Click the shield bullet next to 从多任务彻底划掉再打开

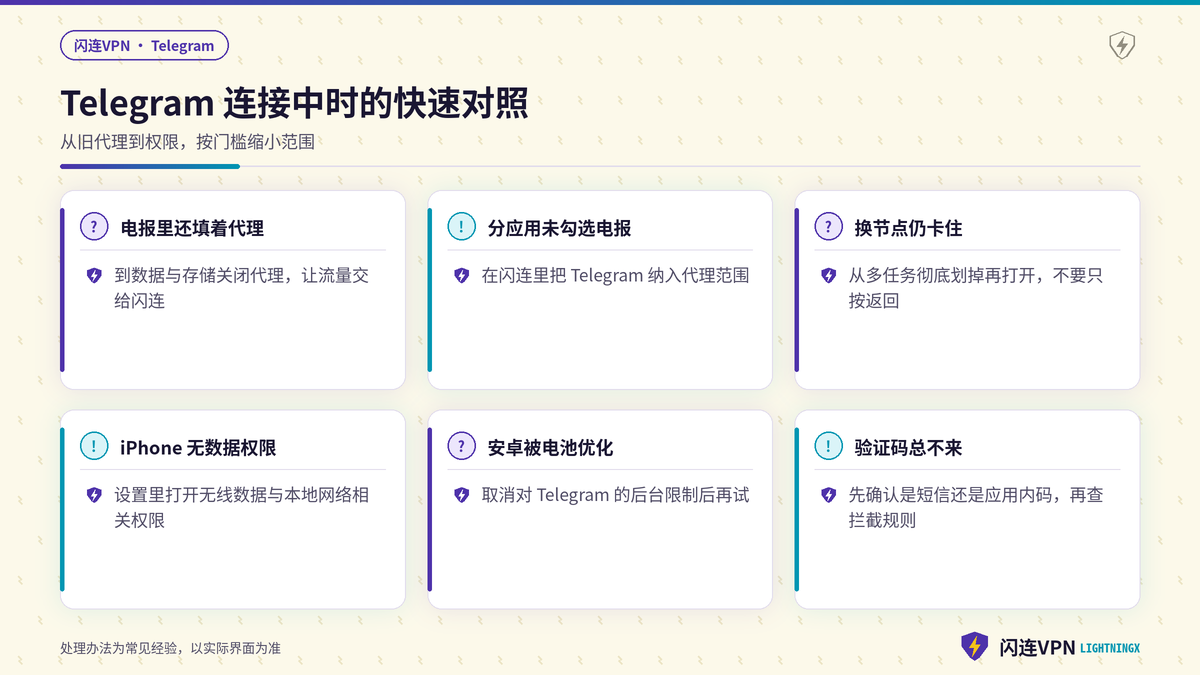[828, 276]
